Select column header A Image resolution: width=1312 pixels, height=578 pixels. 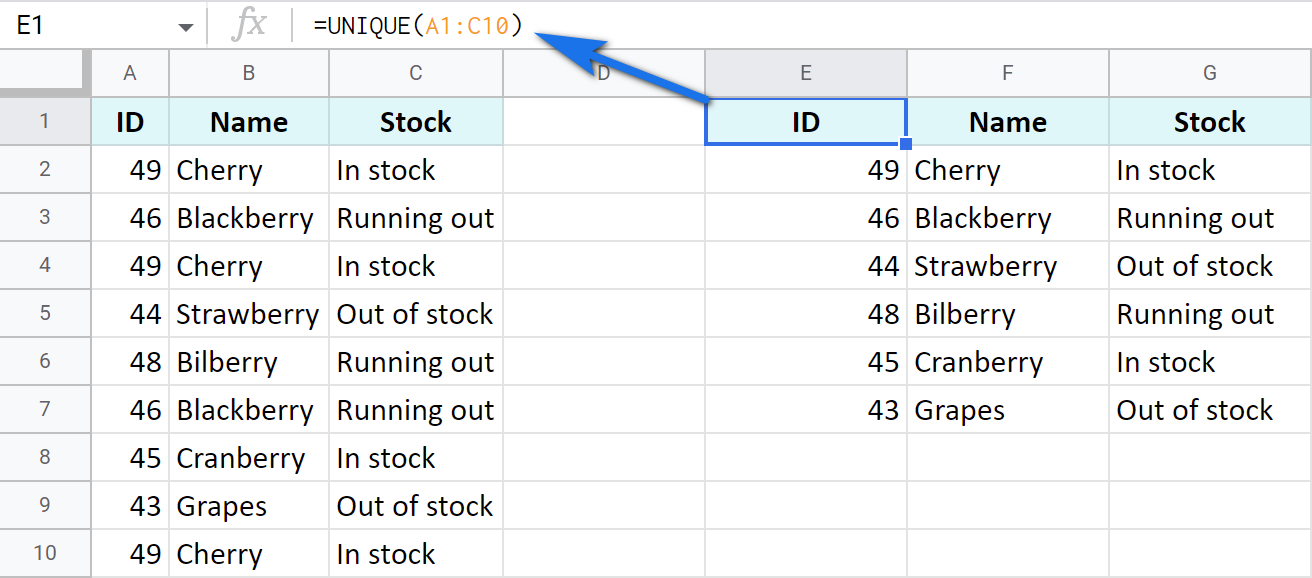click(x=130, y=72)
